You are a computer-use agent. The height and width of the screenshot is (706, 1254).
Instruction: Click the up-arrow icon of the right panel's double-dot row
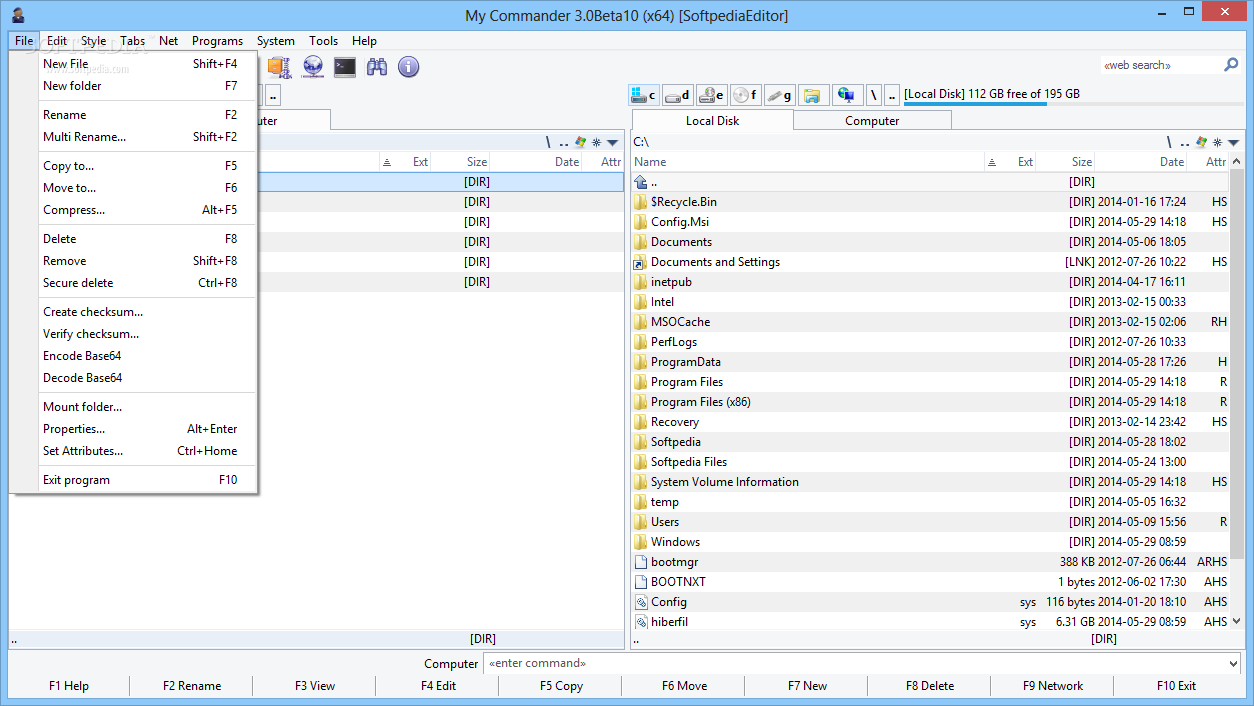641,182
